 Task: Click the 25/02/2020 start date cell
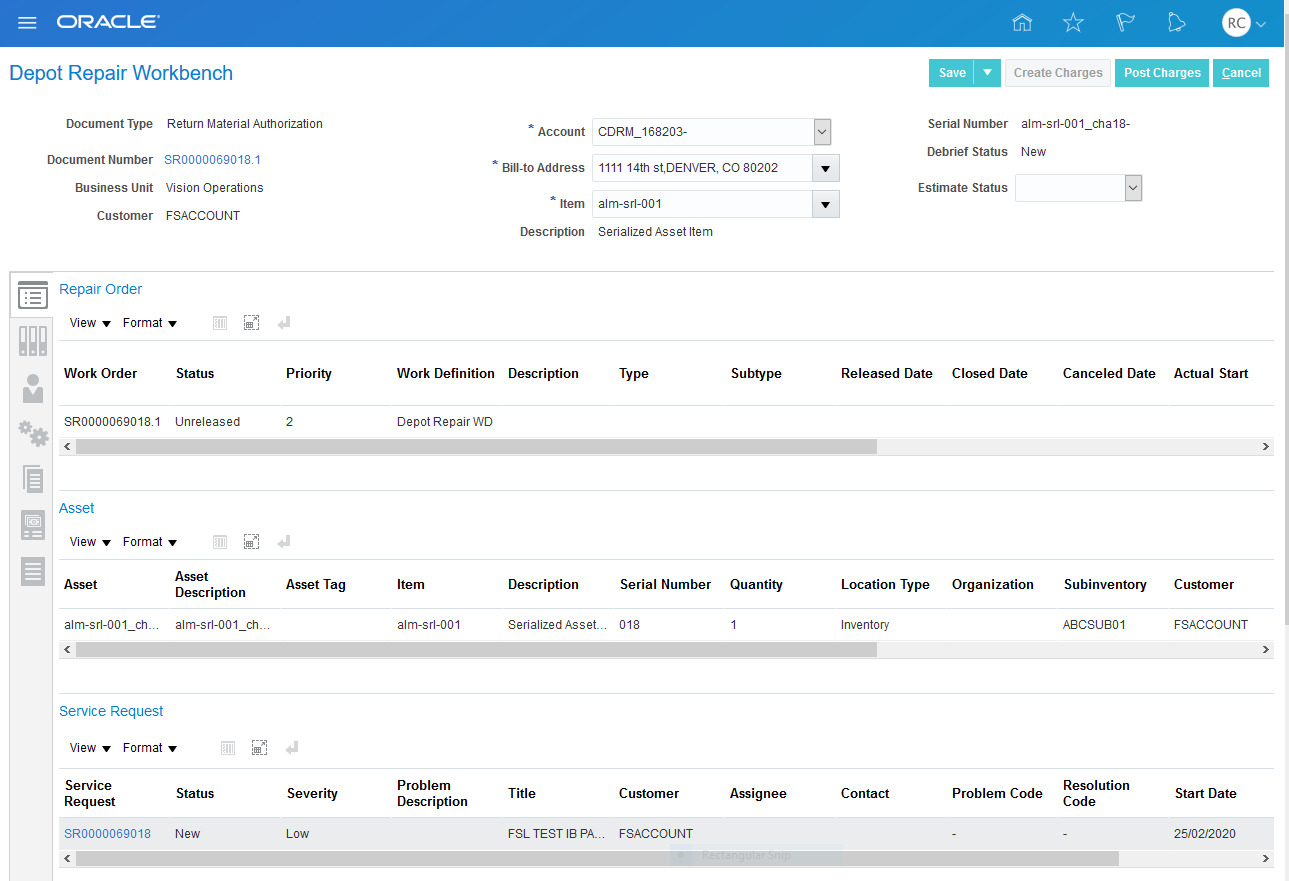point(1206,834)
